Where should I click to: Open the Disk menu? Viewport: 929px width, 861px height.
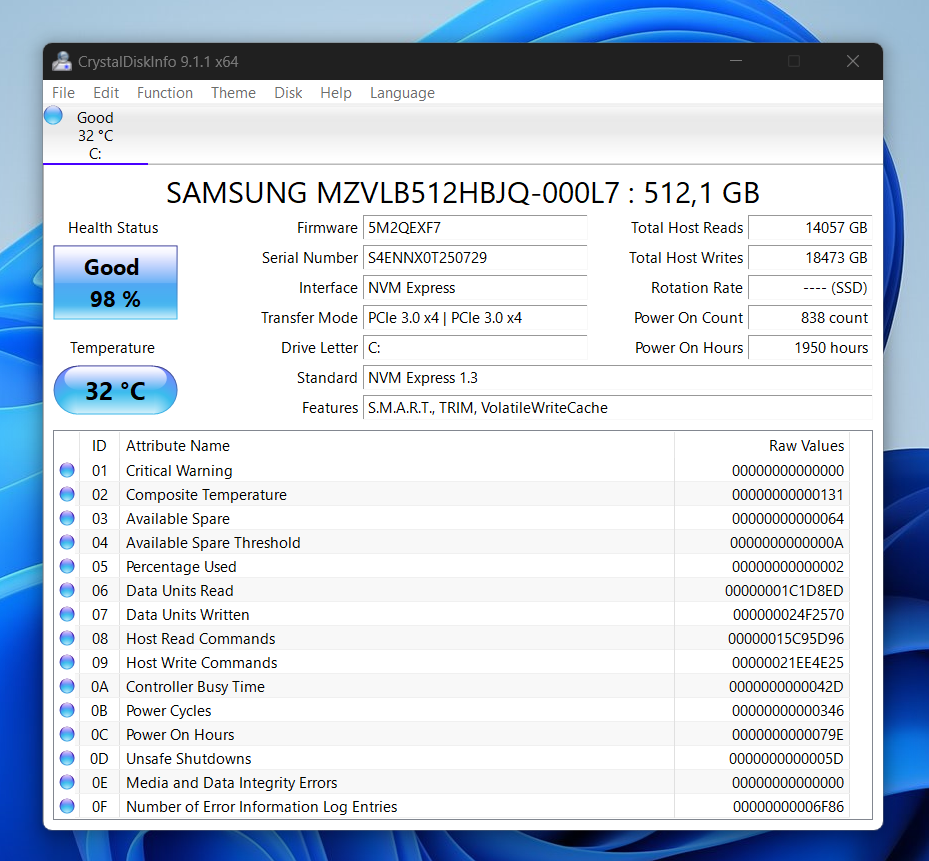288,93
